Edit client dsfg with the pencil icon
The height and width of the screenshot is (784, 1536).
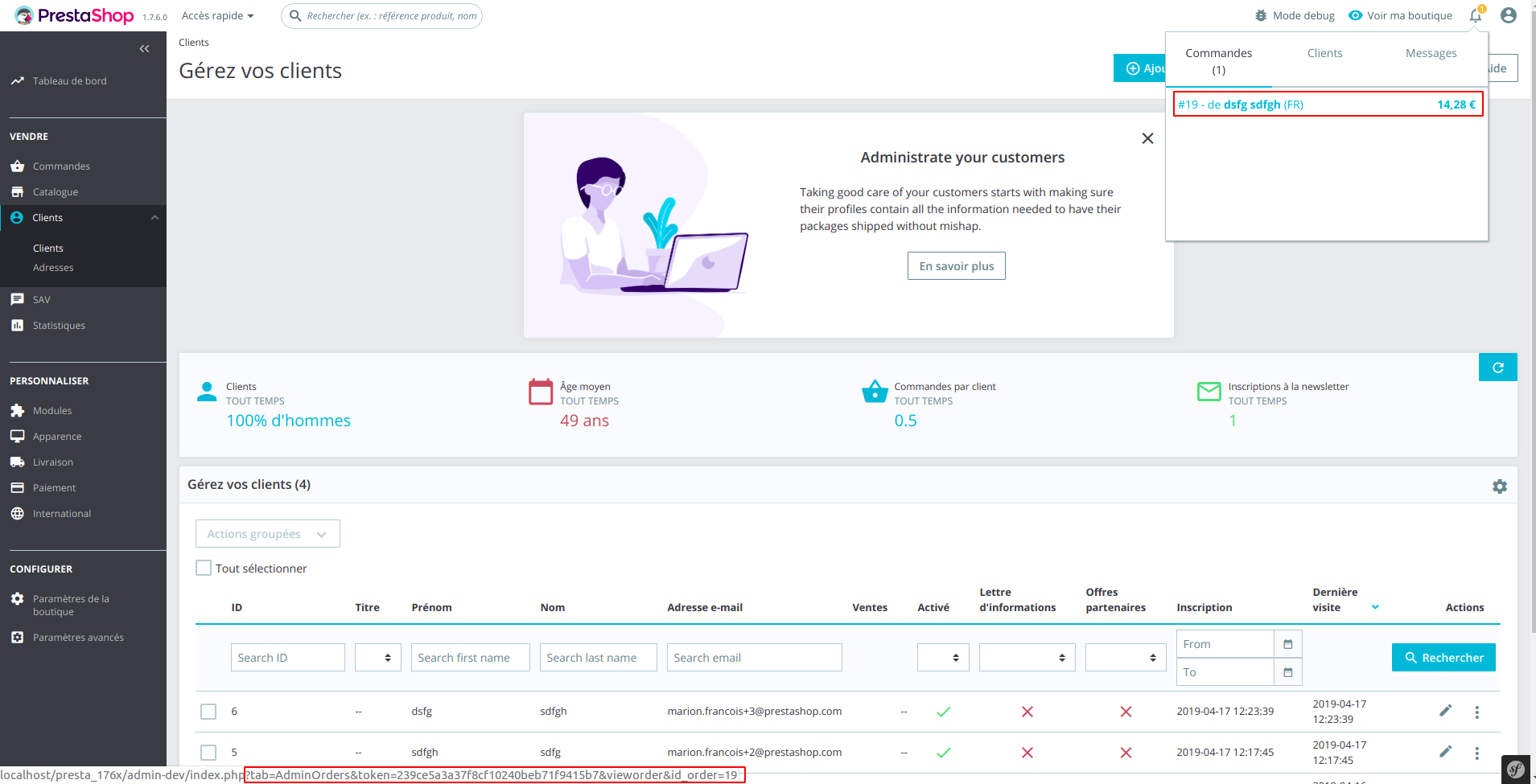tap(1444, 711)
